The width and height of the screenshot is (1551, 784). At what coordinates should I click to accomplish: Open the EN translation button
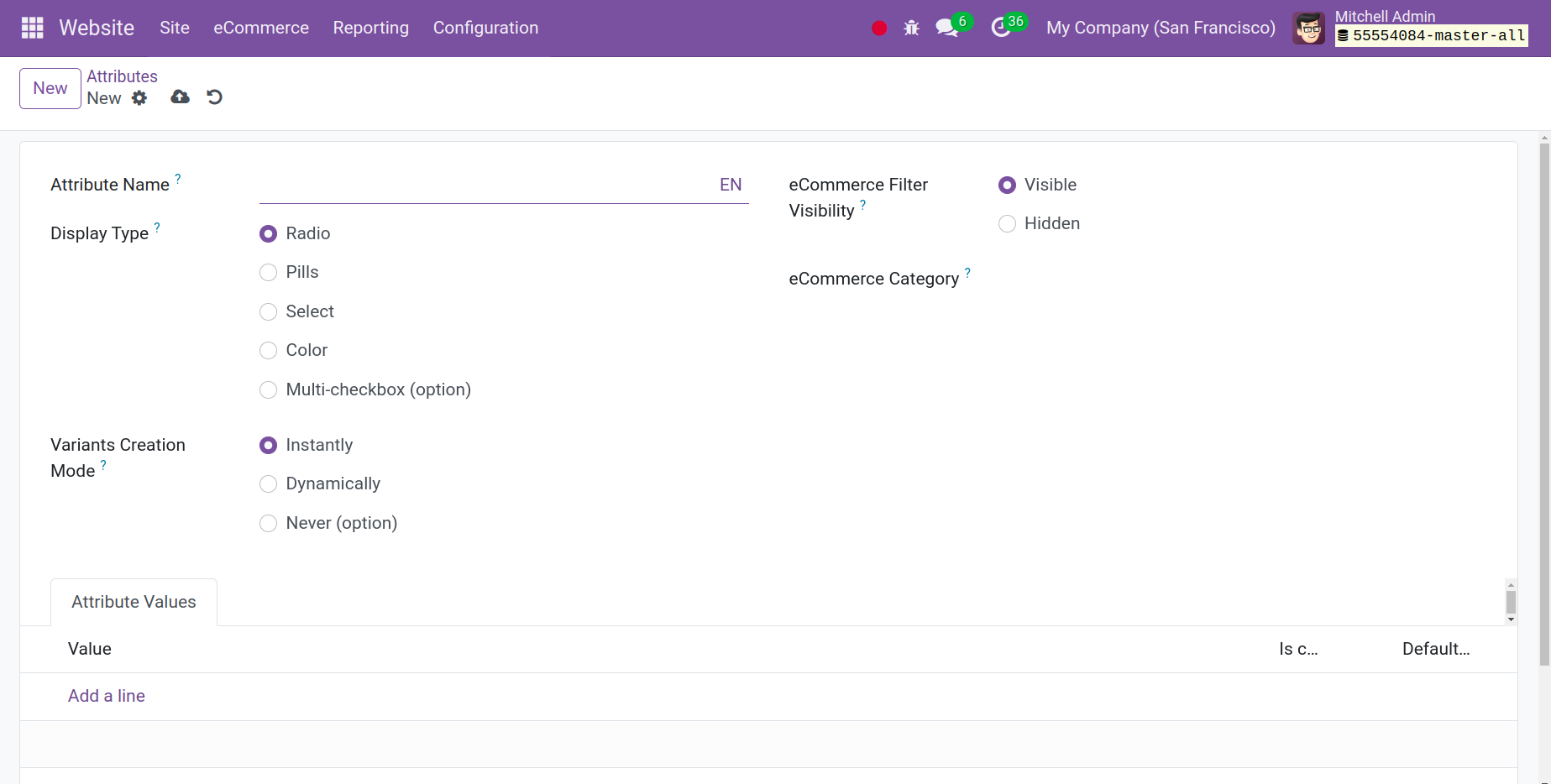point(731,185)
